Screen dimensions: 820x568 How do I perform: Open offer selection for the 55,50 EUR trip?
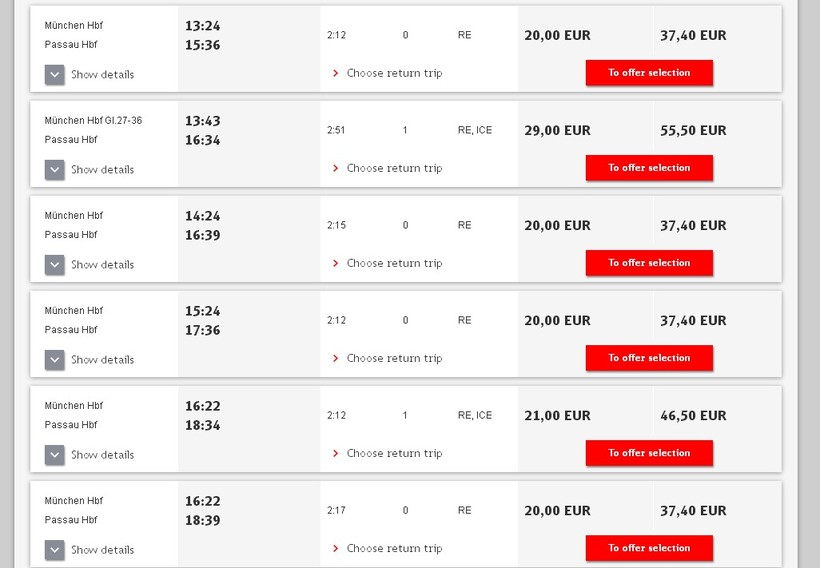click(x=649, y=168)
